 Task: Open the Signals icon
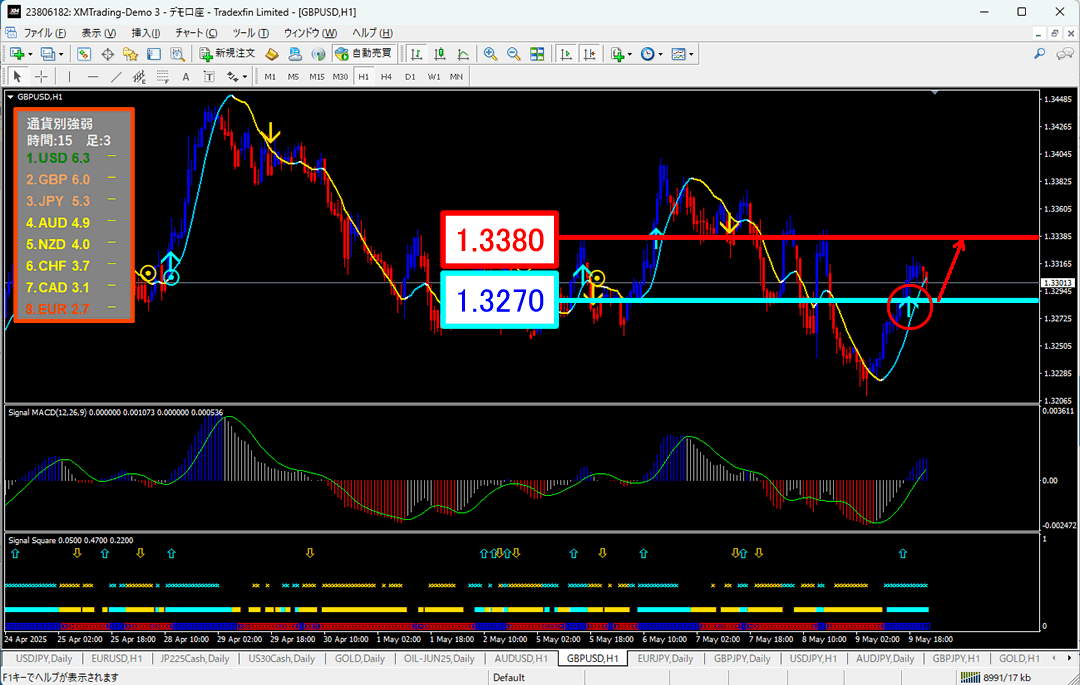pos(318,54)
